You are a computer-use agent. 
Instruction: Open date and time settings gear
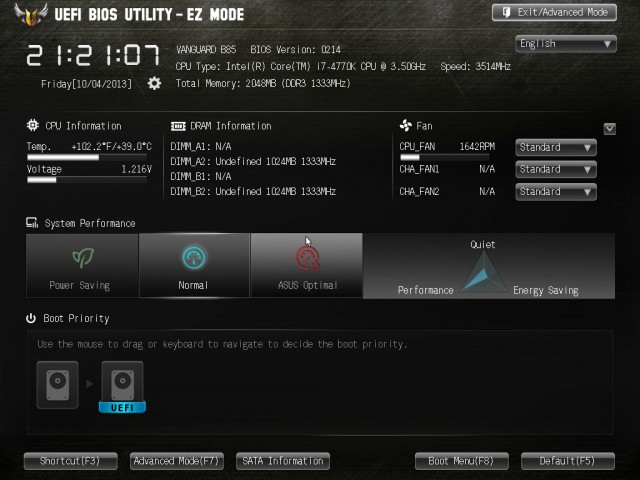pos(154,84)
